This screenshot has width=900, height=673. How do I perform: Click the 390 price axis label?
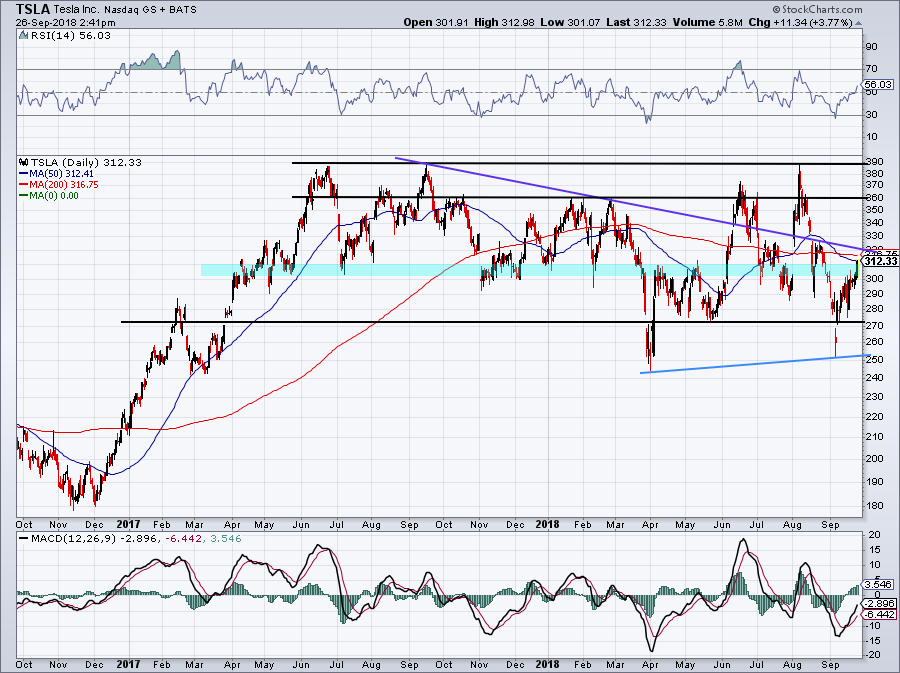(875, 162)
